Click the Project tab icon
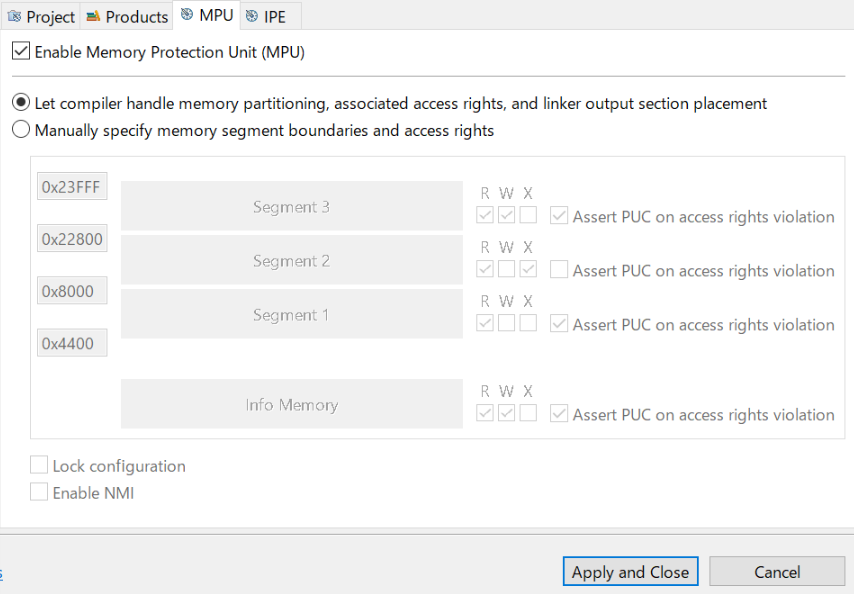The height and width of the screenshot is (594, 854). 14,16
